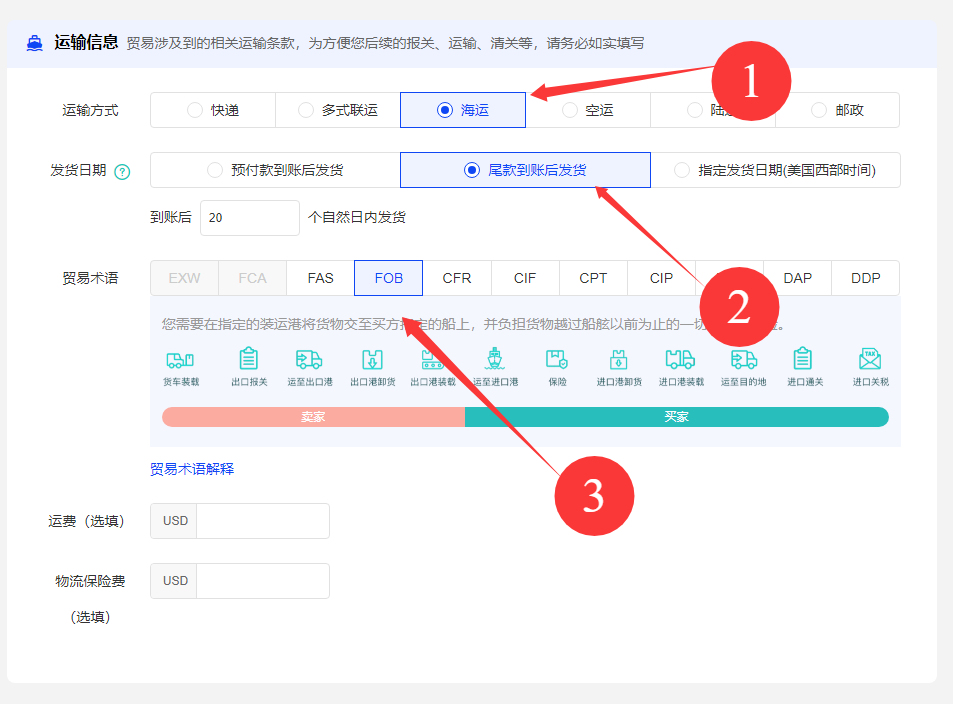Click the help icon beside 发货日期

[x=122, y=171]
